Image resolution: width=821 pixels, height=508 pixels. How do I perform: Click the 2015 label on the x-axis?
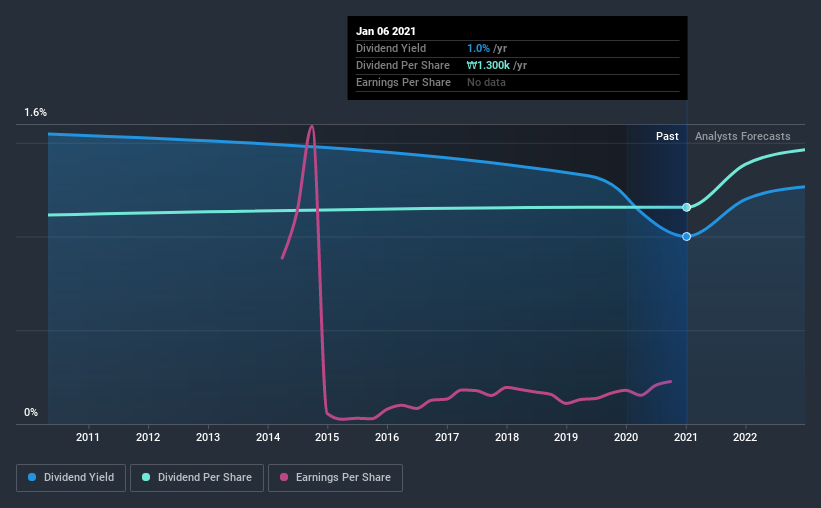pyautogui.click(x=327, y=437)
